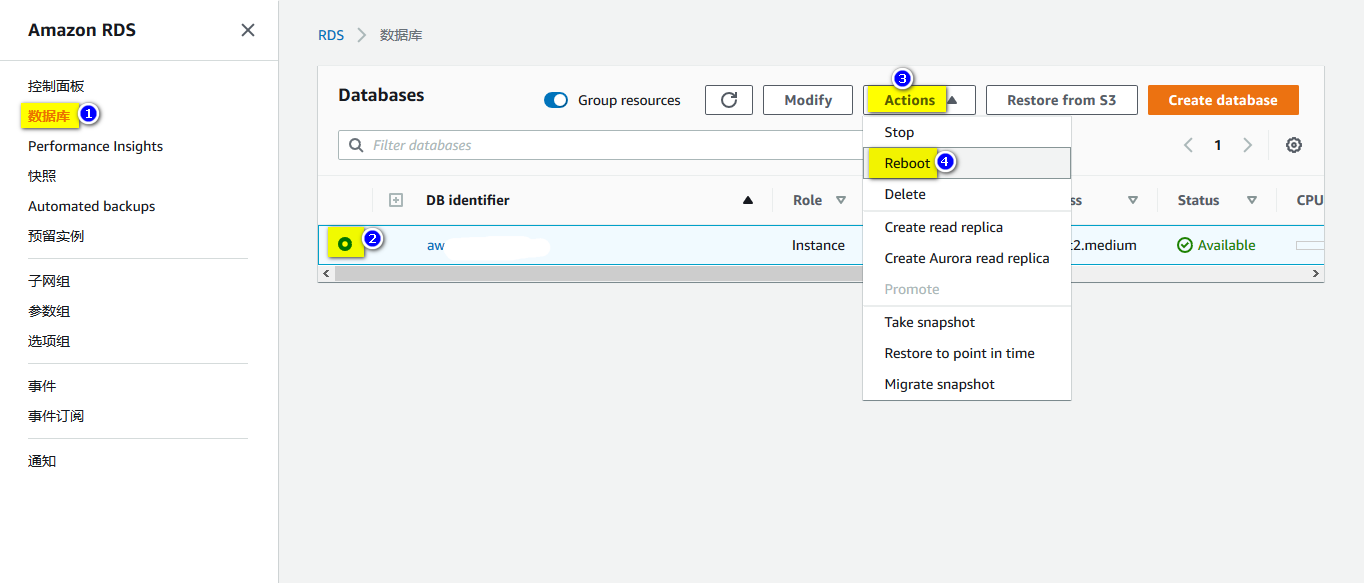Select Take snapshot menu entry

pos(967,322)
